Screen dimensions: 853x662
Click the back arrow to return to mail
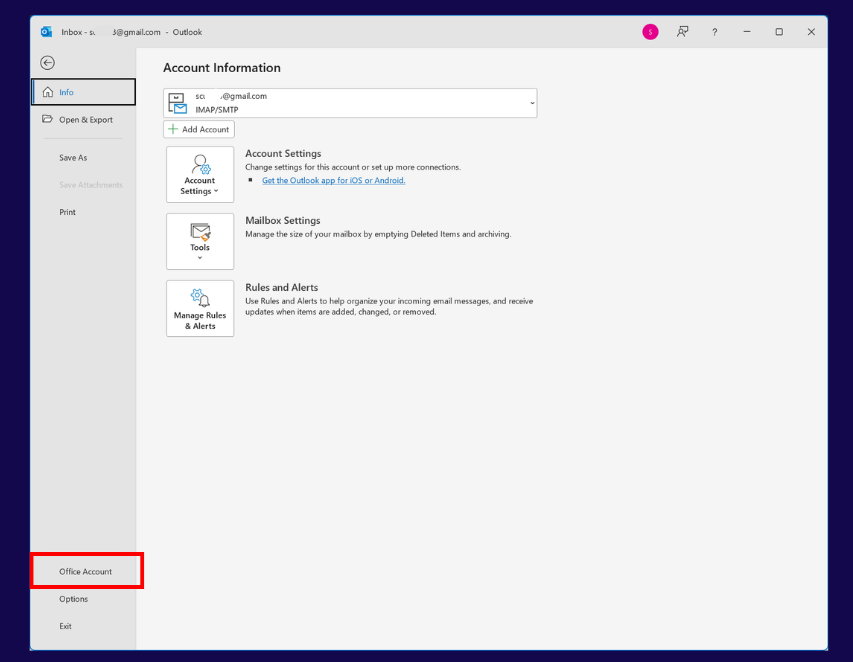pos(47,63)
